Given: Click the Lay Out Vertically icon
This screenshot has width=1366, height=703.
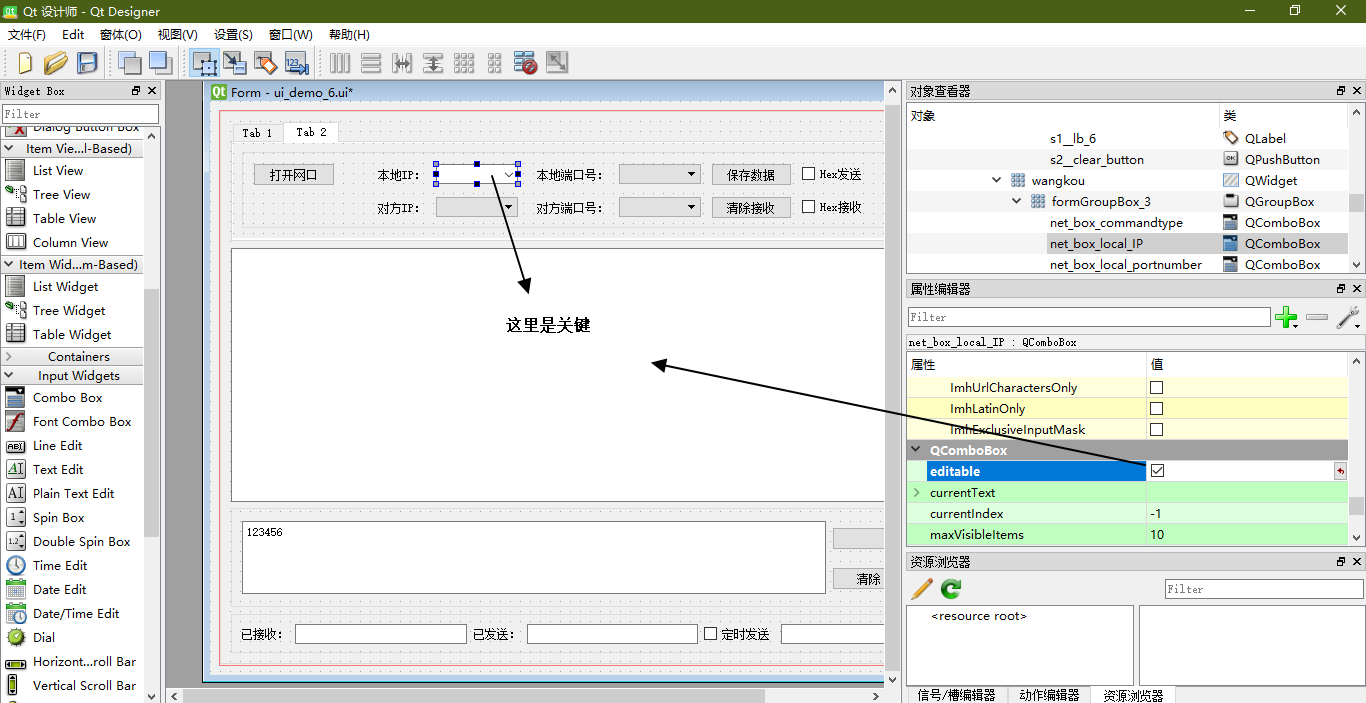Looking at the screenshot, I should click(371, 63).
